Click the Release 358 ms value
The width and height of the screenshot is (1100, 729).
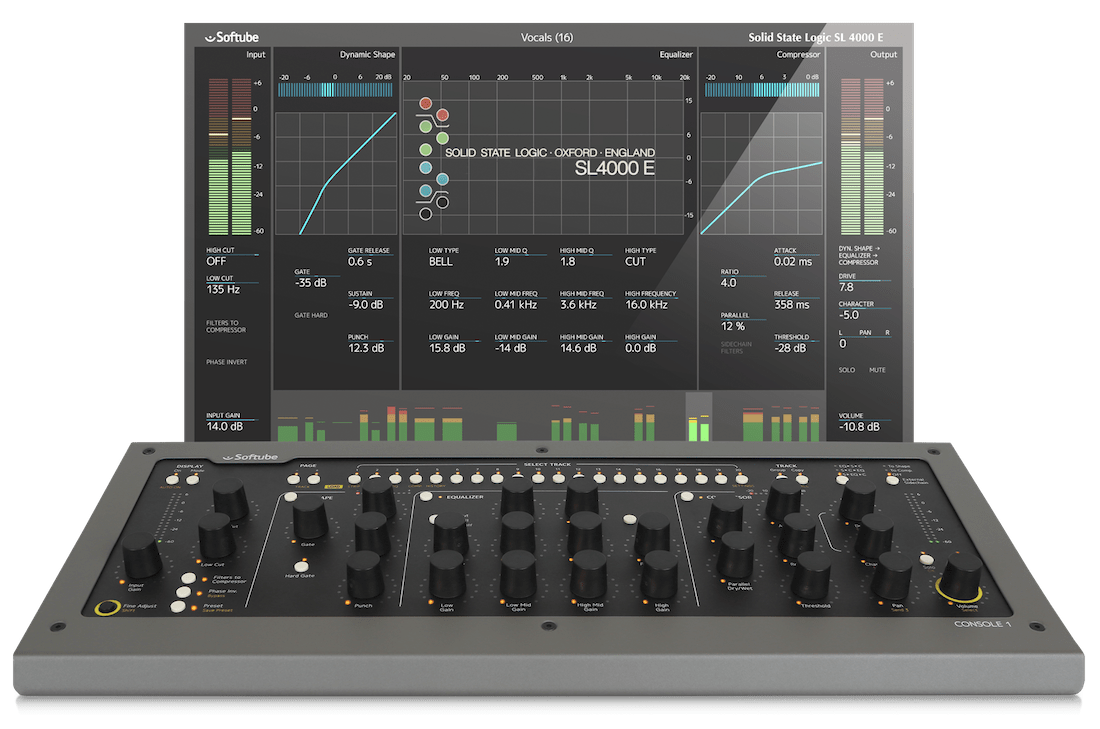[791, 305]
